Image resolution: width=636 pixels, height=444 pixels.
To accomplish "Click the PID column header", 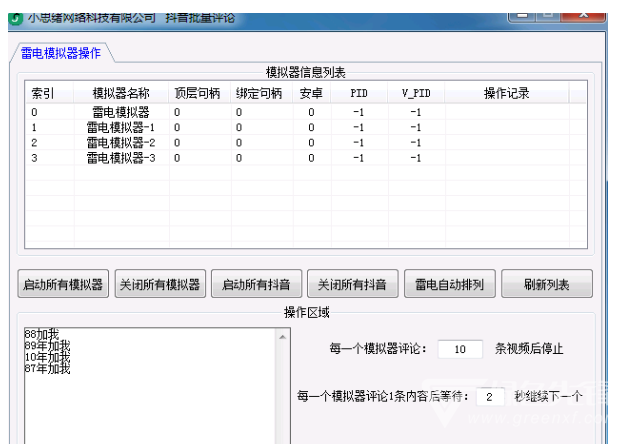I will 359,93.
